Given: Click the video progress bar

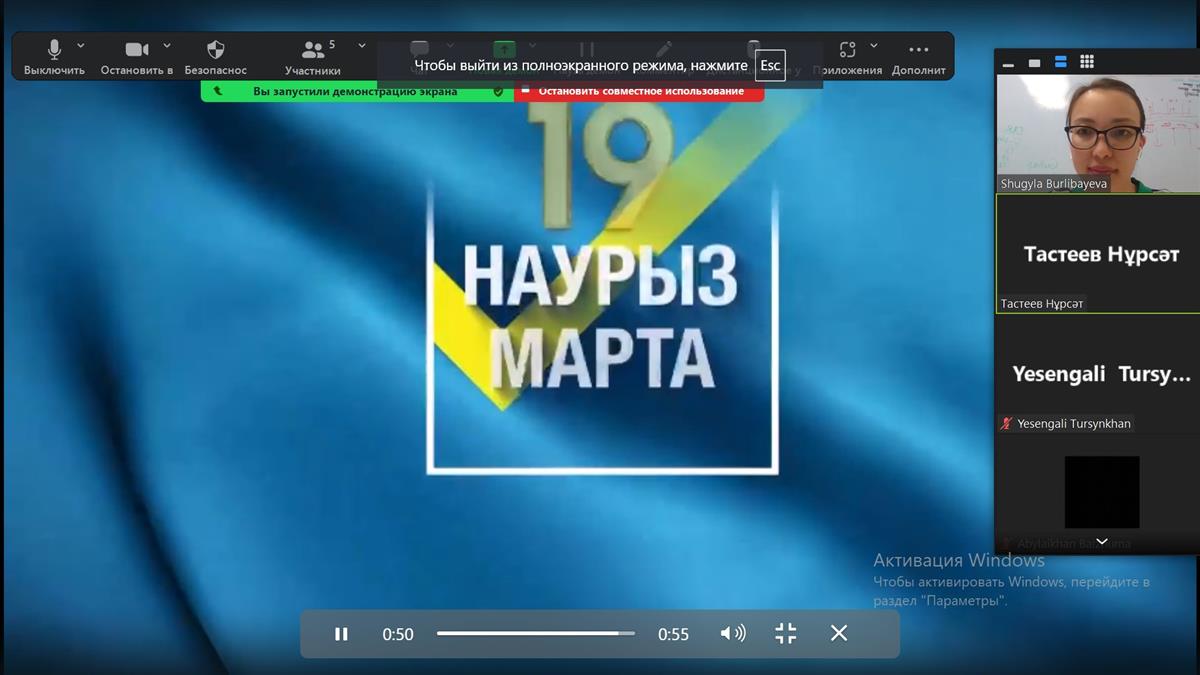Looking at the screenshot, I should [535, 634].
